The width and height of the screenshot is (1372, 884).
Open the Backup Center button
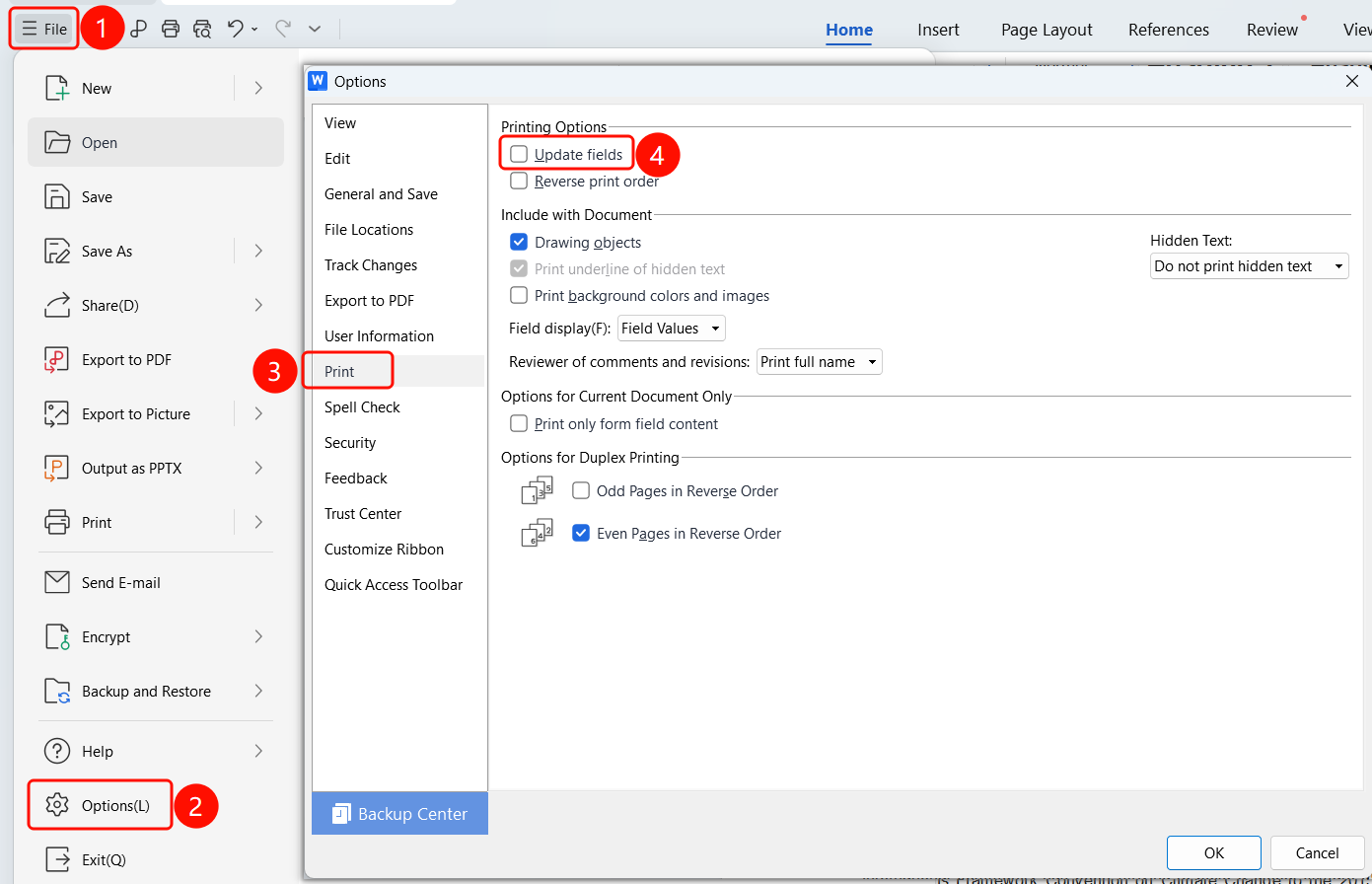(400, 814)
